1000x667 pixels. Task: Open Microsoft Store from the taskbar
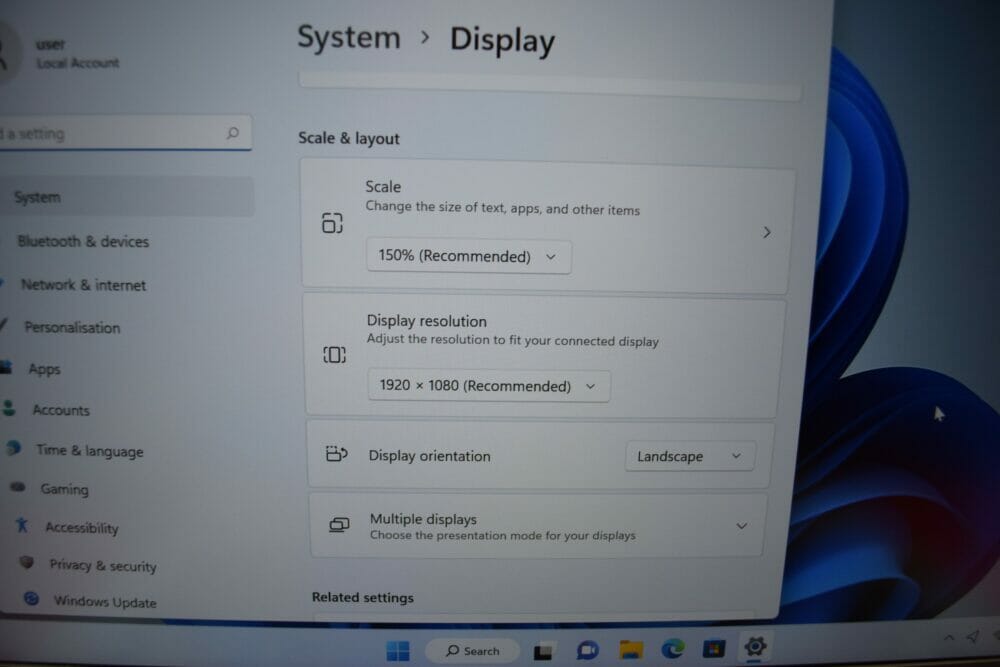[x=714, y=649]
